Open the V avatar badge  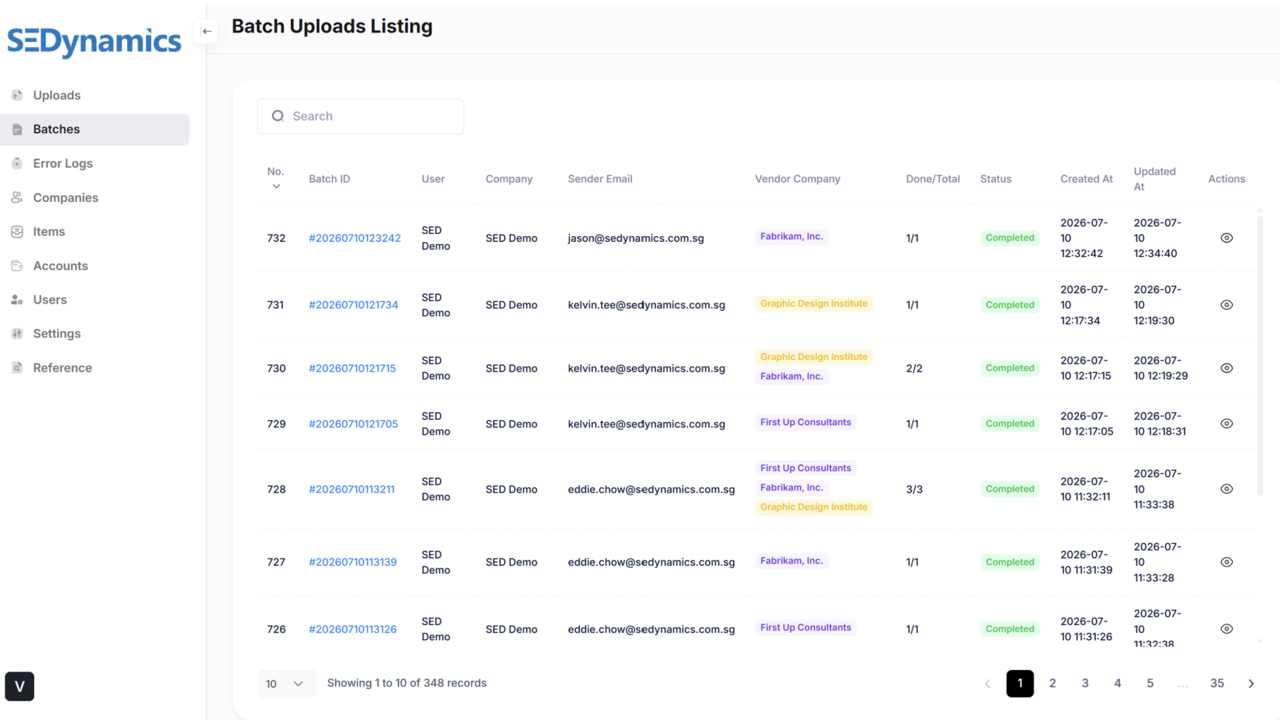click(20, 686)
